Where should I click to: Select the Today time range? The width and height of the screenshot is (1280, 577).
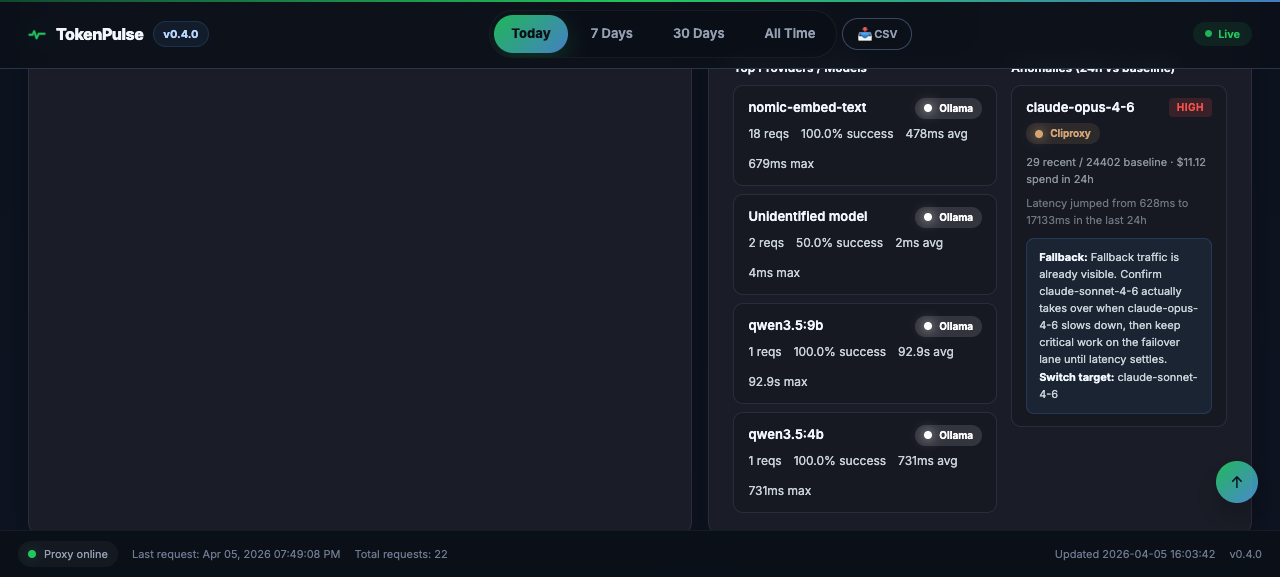[530, 33]
